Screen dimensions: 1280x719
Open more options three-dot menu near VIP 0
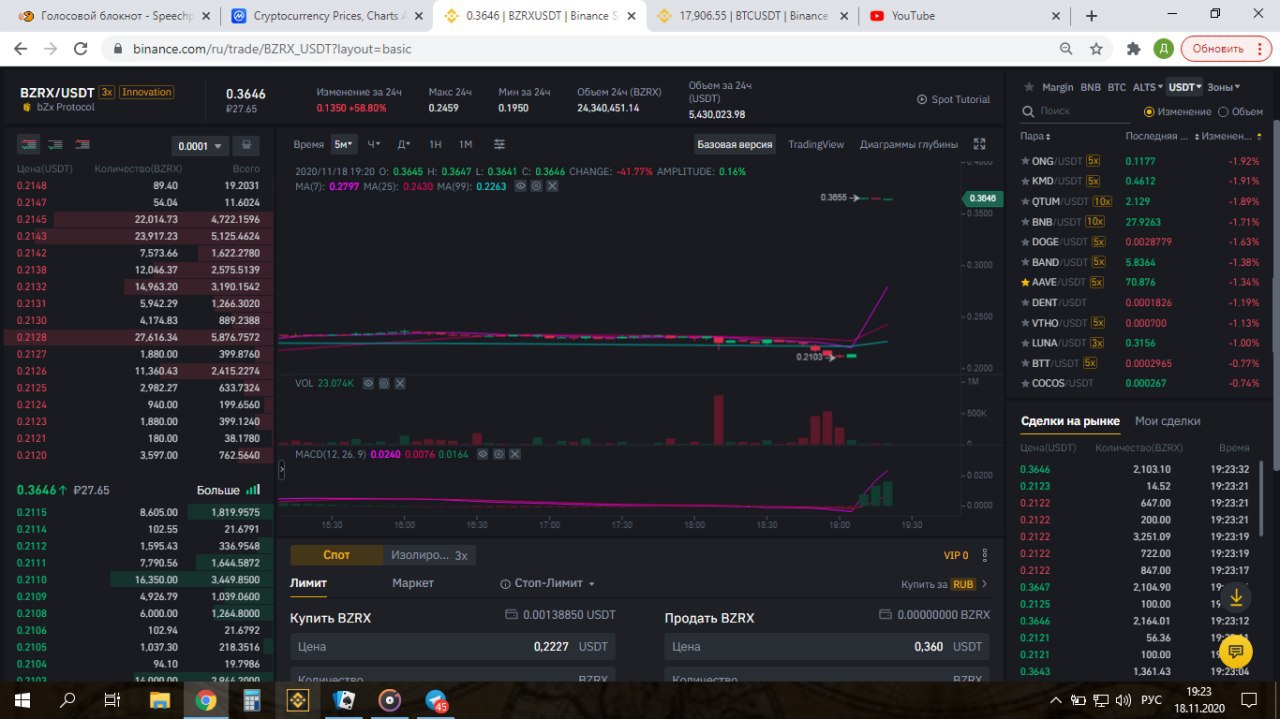click(985, 555)
